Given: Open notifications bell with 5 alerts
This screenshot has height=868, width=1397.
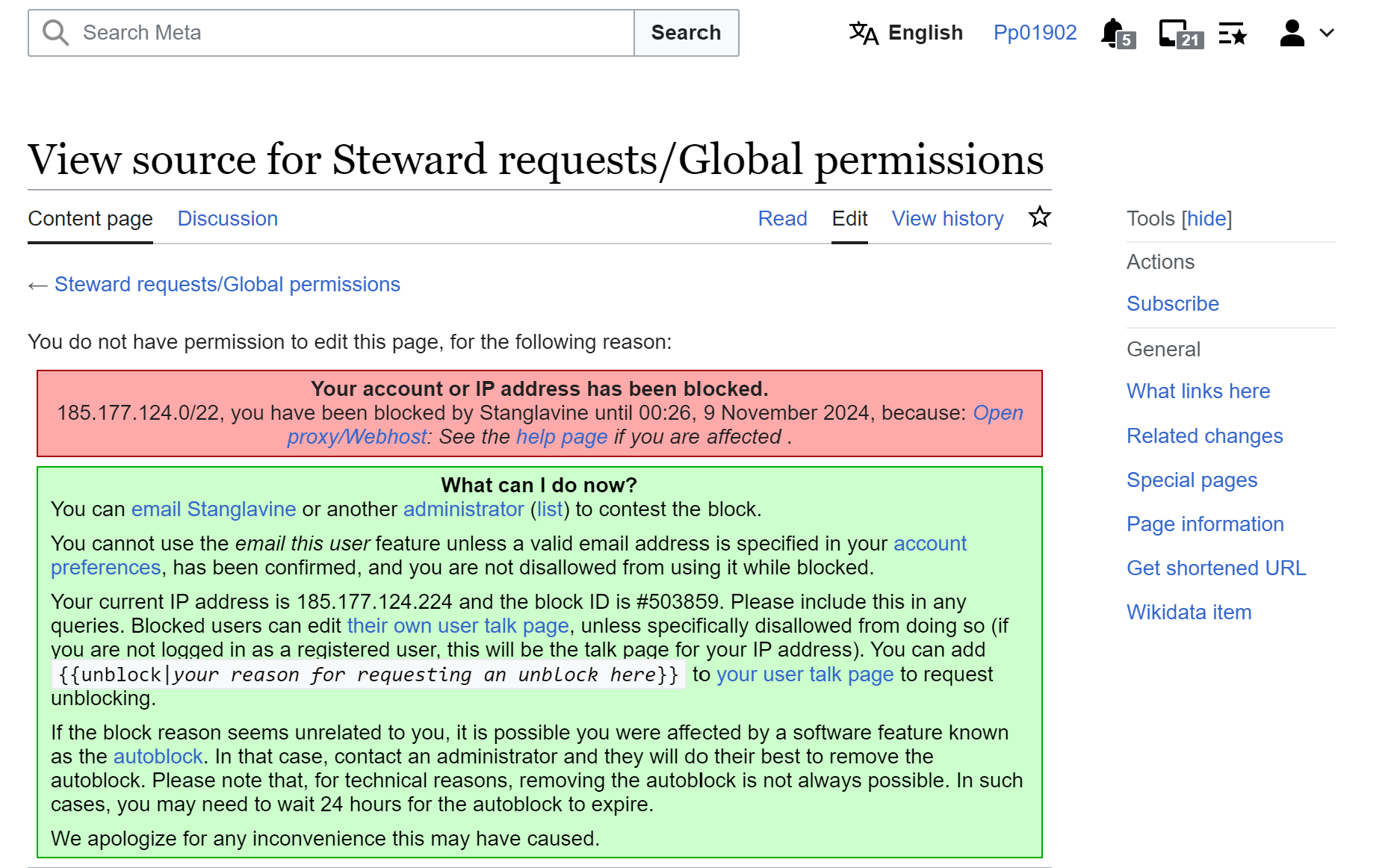Looking at the screenshot, I should 1118,34.
